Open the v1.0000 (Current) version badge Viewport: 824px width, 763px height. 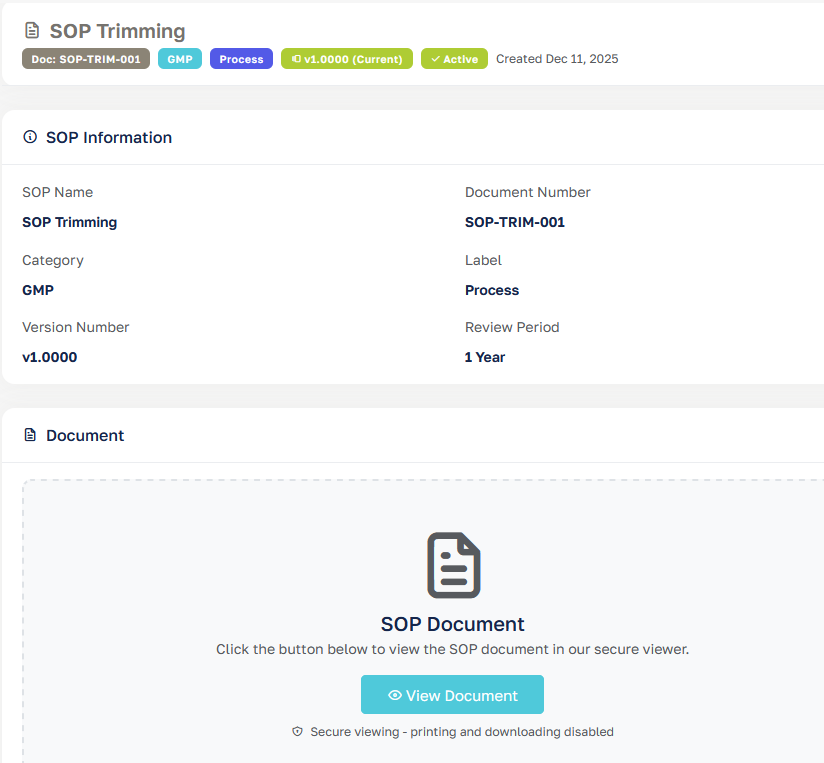pos(347,59)
